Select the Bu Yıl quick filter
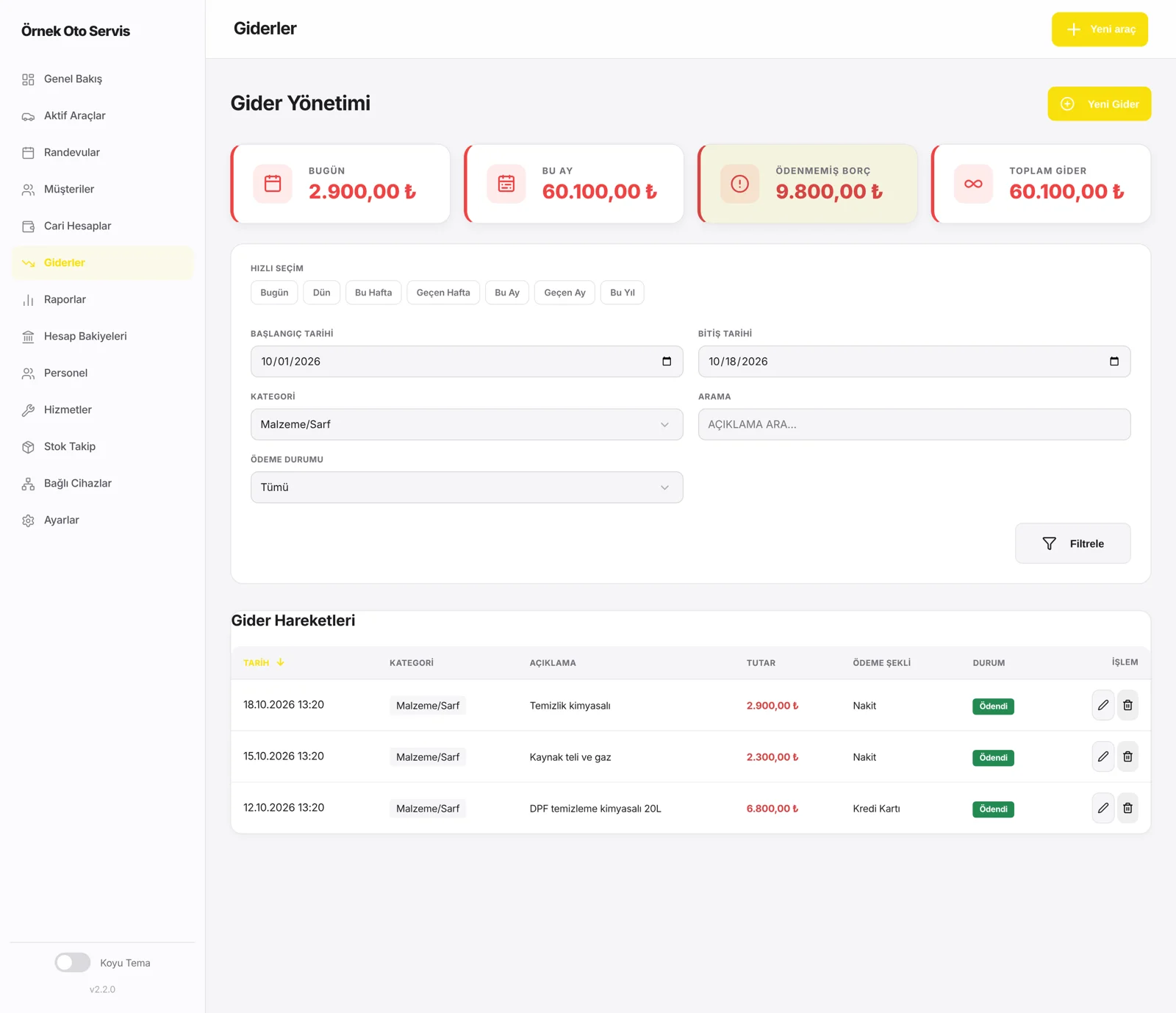Image resolution: width=1176 pixels, height=1013 pixels. [x=623, y=293]
